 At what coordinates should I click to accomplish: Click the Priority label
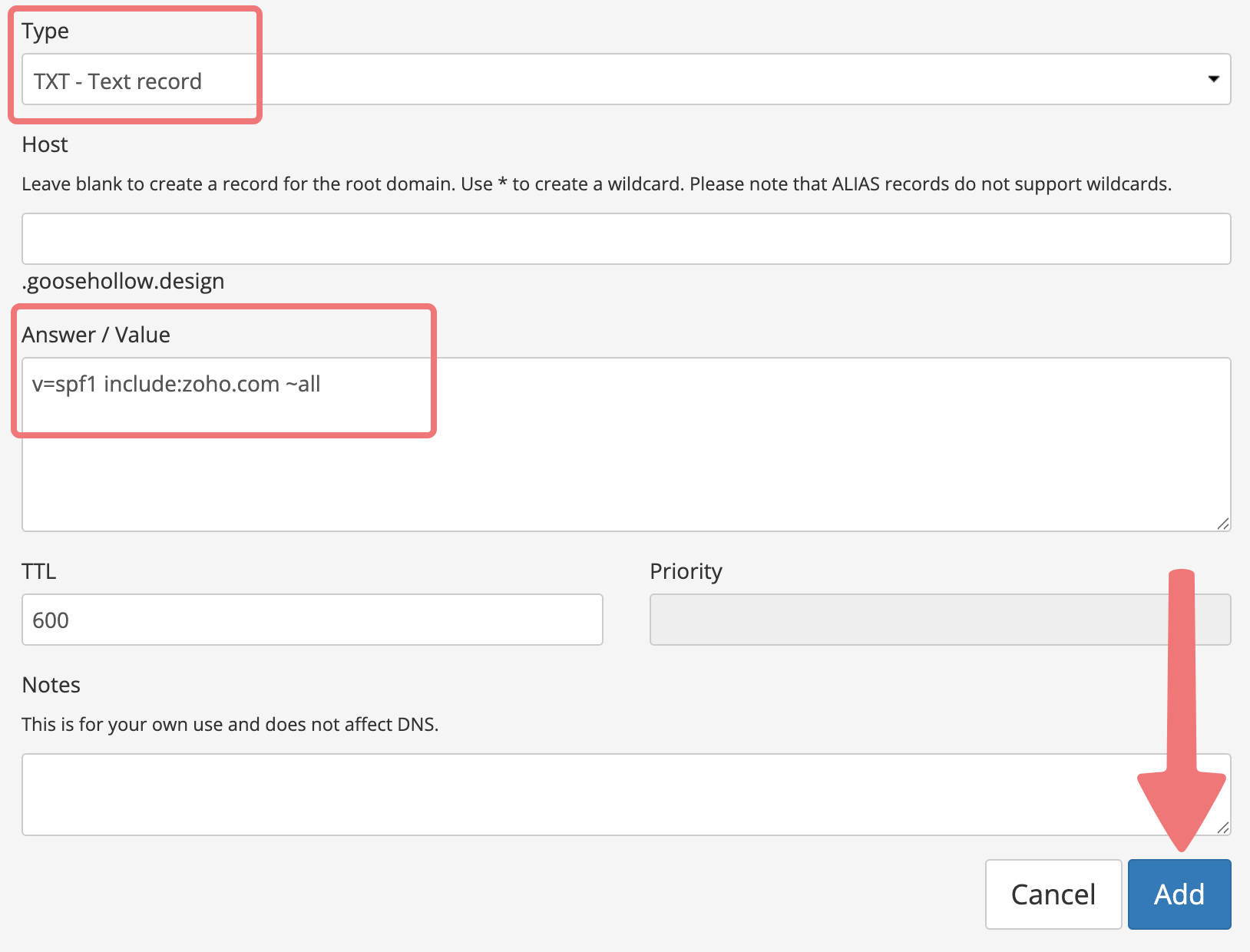pos(686,571)
